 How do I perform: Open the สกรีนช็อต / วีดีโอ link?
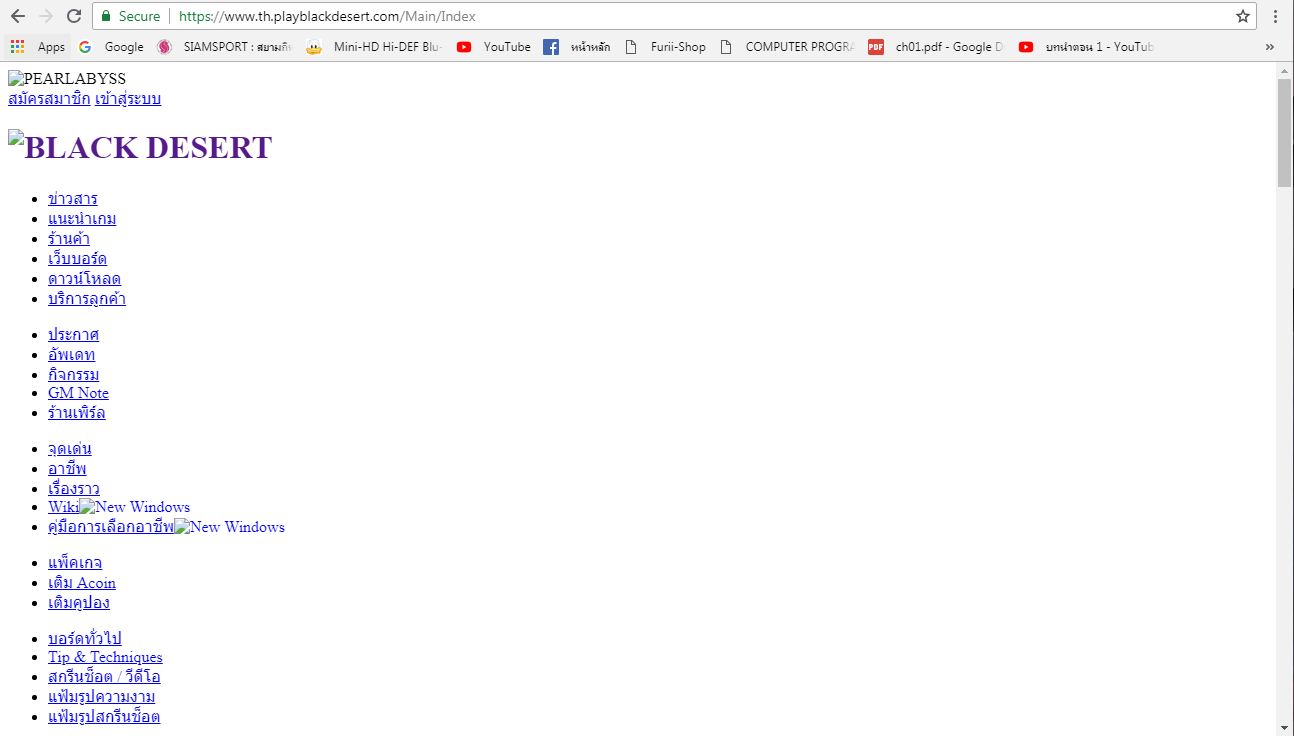[x=104, y=676]
